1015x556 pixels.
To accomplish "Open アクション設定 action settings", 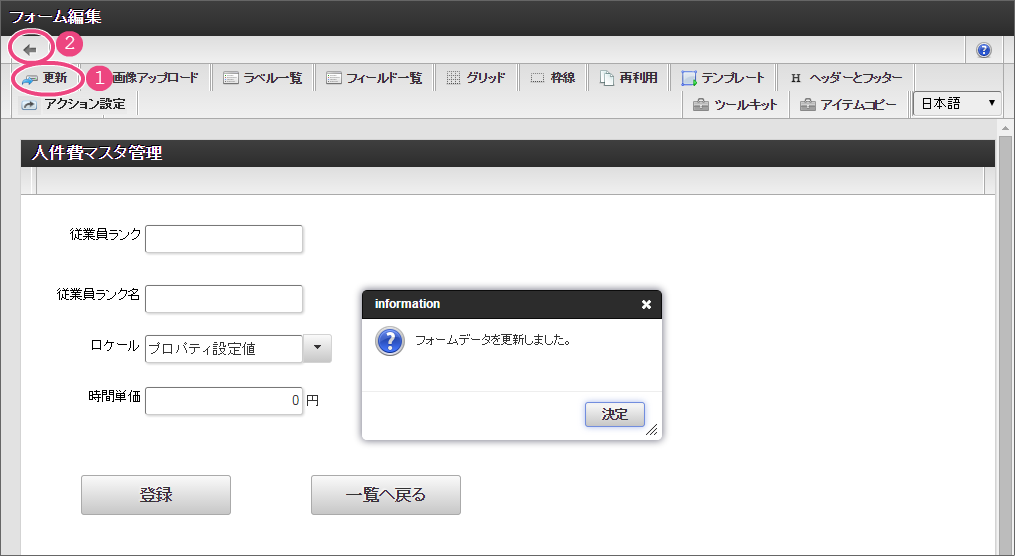I will point(74,104).
